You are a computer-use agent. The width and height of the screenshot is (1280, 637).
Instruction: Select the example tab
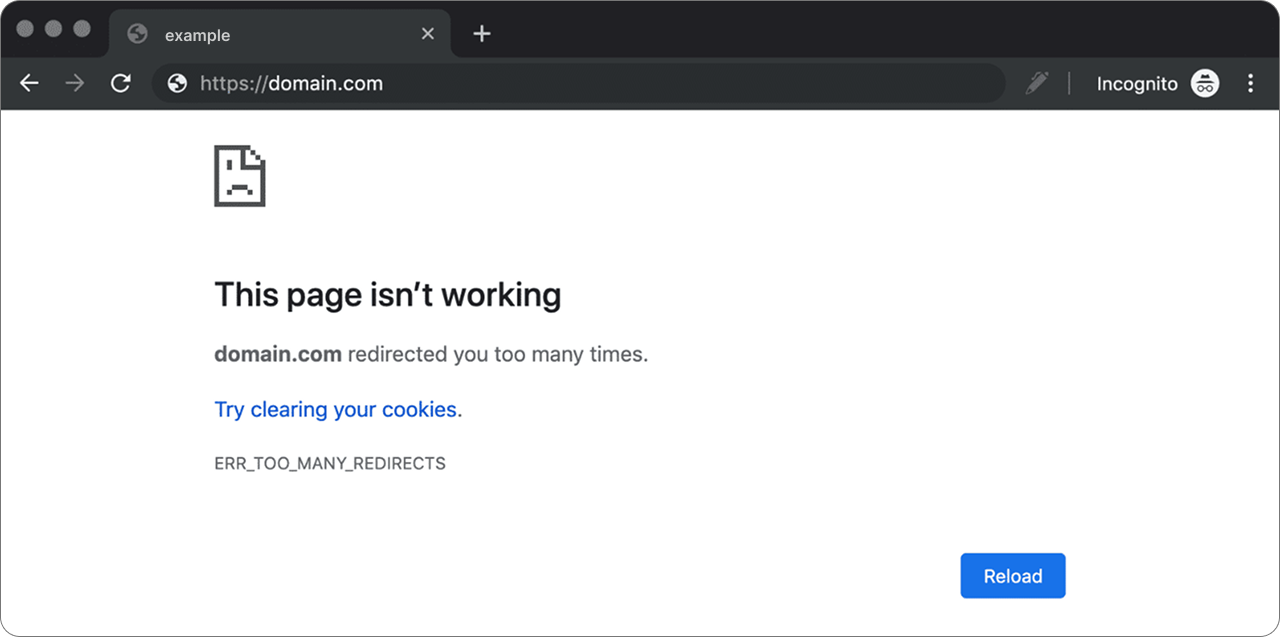click(280, 34)
